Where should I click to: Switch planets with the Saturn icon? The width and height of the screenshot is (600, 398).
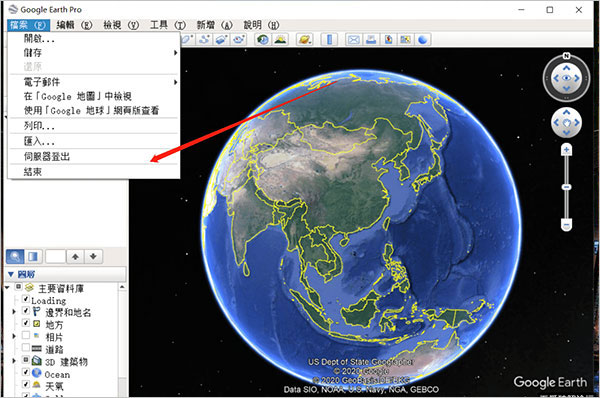pyautogui.click(x=305, y=39)
